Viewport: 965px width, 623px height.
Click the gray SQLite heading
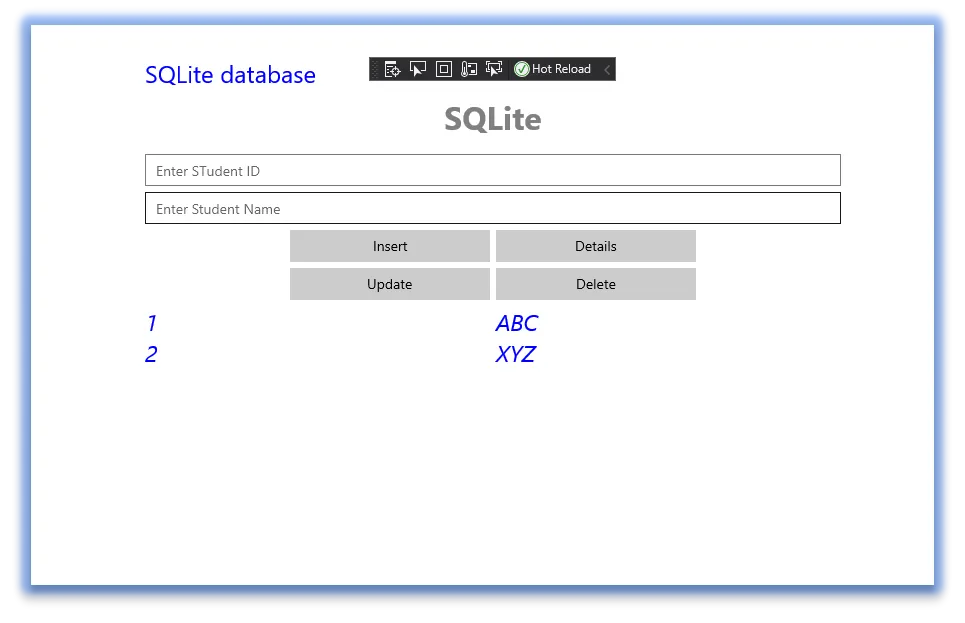coord(493,119)
